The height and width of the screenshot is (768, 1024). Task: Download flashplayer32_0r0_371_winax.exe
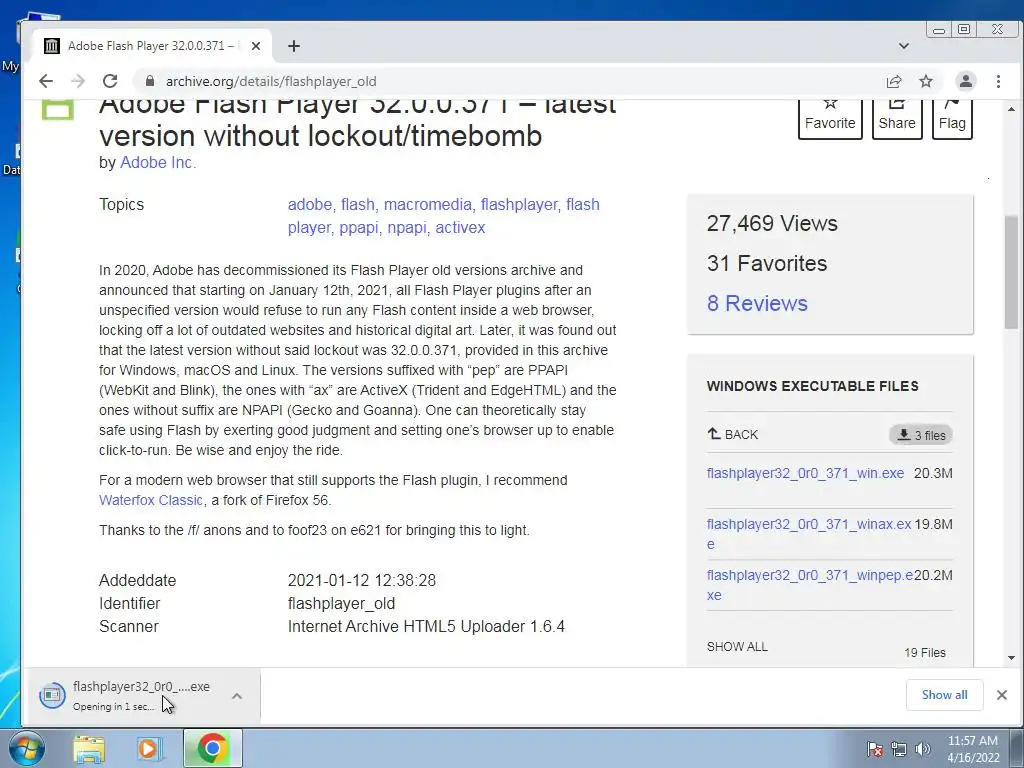click(x=808, y=534)
